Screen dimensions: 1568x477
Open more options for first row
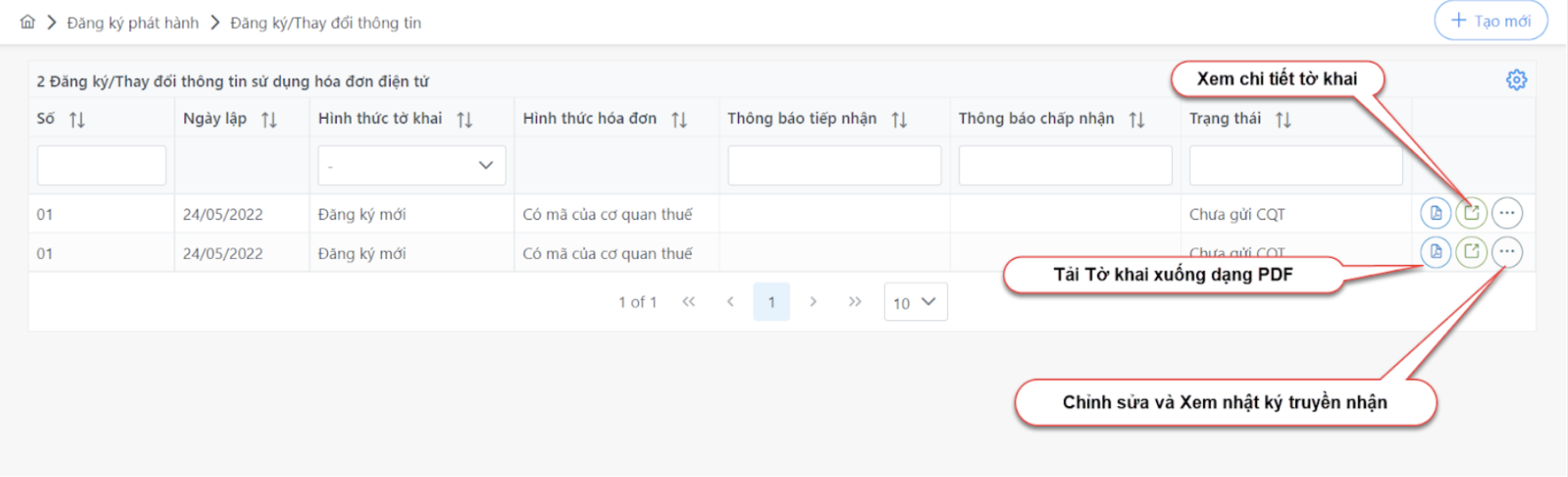pyautogui.click(x=1506, y=213)
